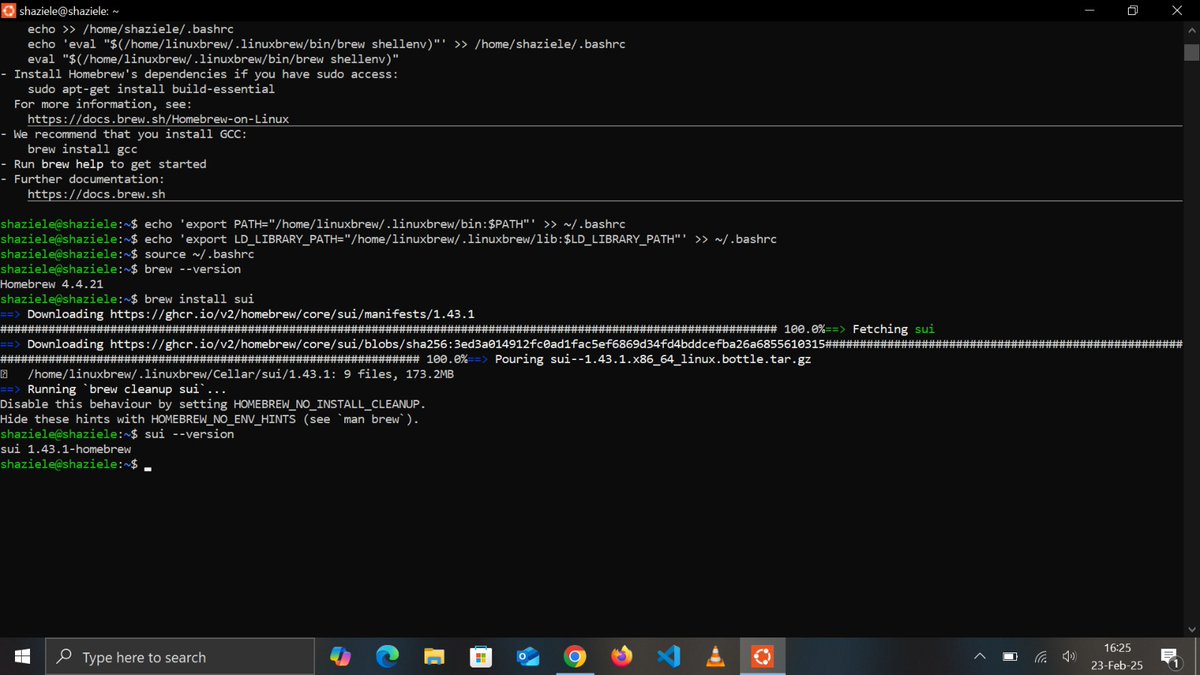Click the 'Fetching sui' text
Screen dimensions: 1200x675
[893, 329]
